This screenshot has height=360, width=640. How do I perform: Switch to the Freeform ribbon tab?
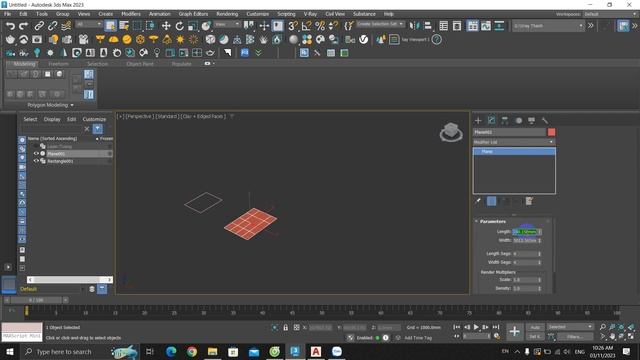58,64
